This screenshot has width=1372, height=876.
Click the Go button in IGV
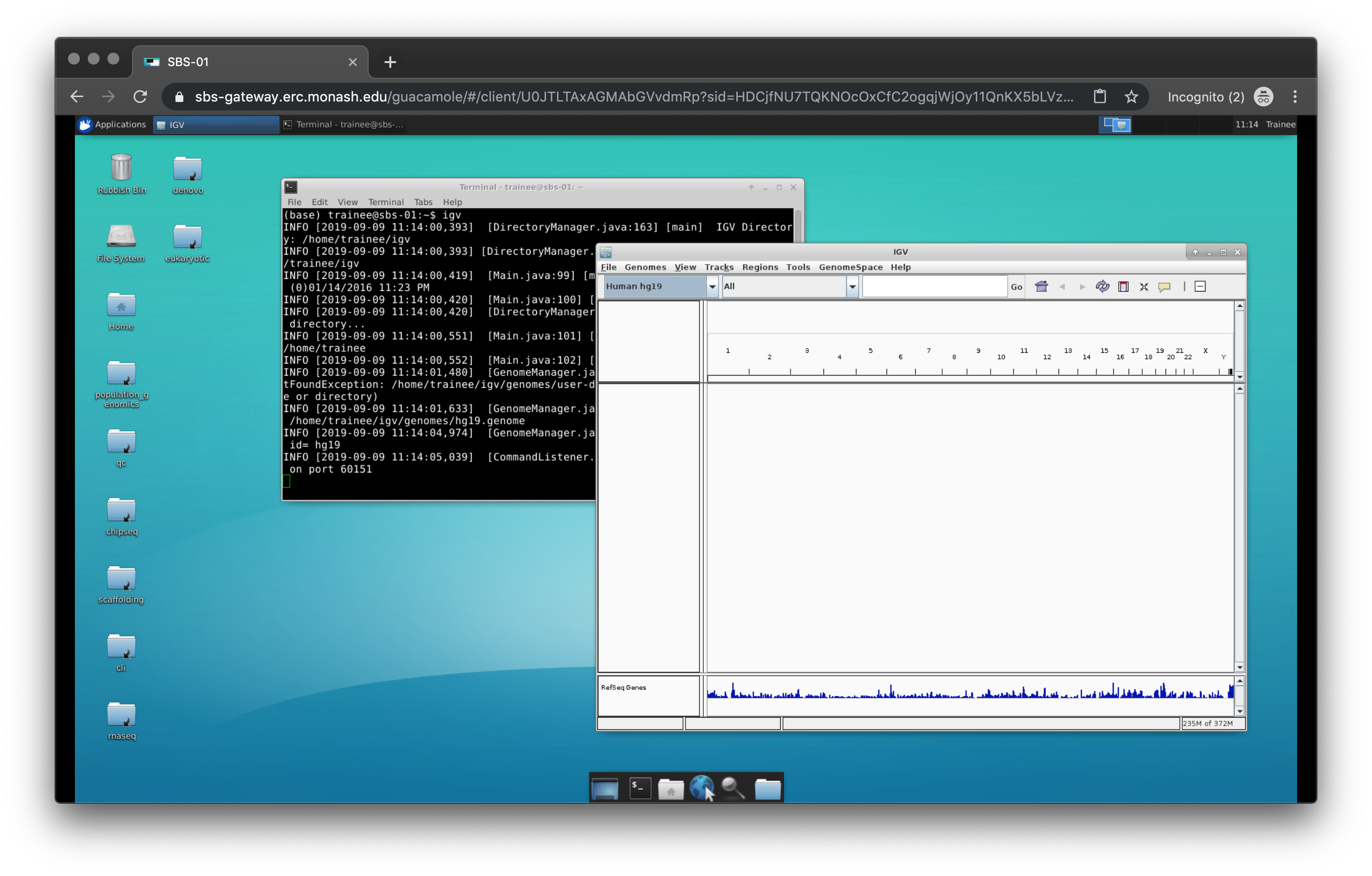pos(1017,286)
